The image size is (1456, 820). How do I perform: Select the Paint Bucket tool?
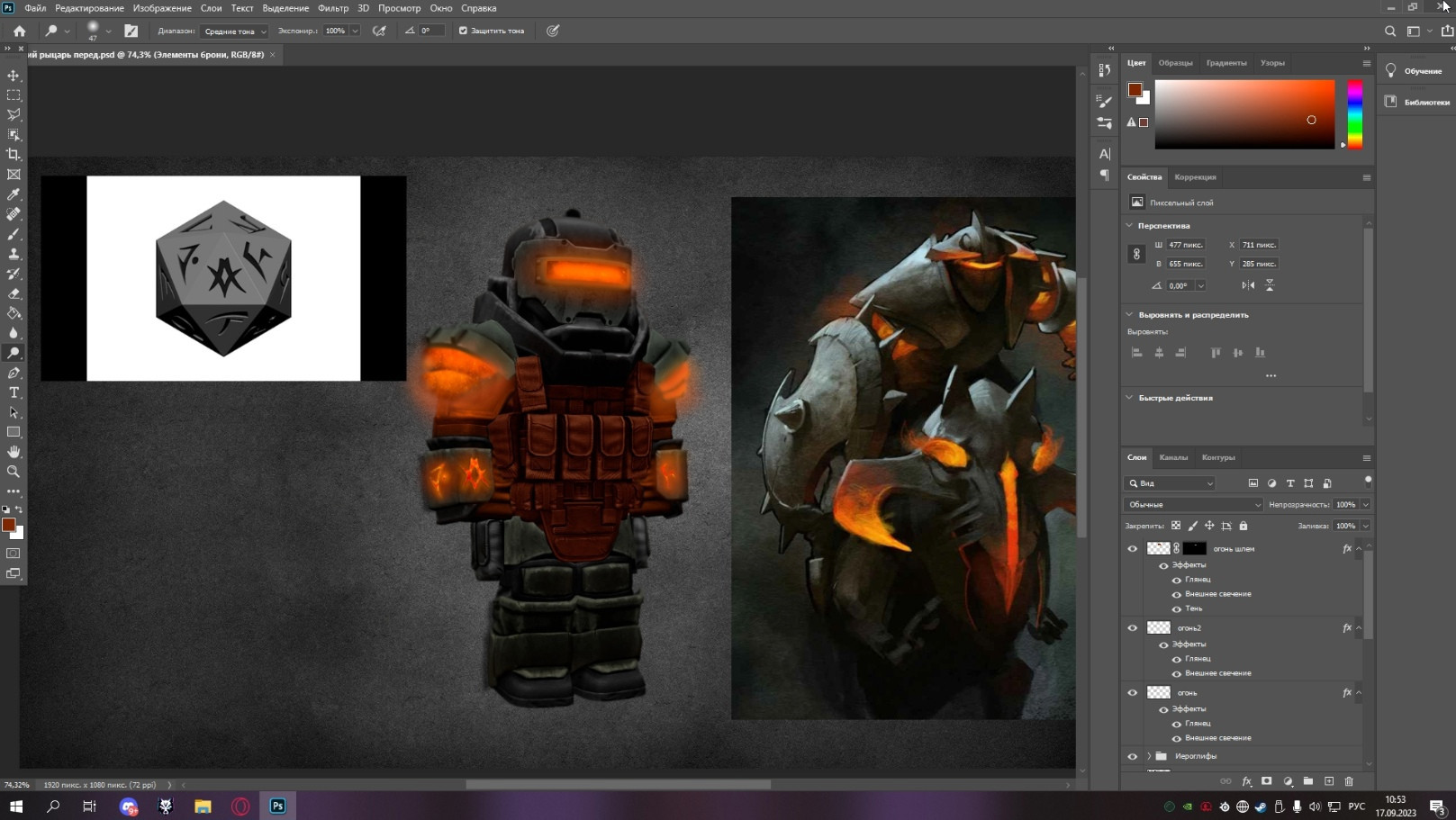click(x=14, y=313)
